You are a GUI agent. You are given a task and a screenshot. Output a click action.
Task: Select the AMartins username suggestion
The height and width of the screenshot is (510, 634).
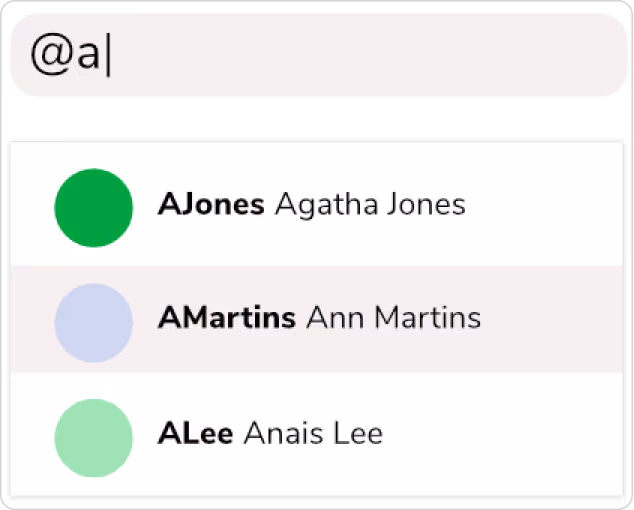coord(227,319)
